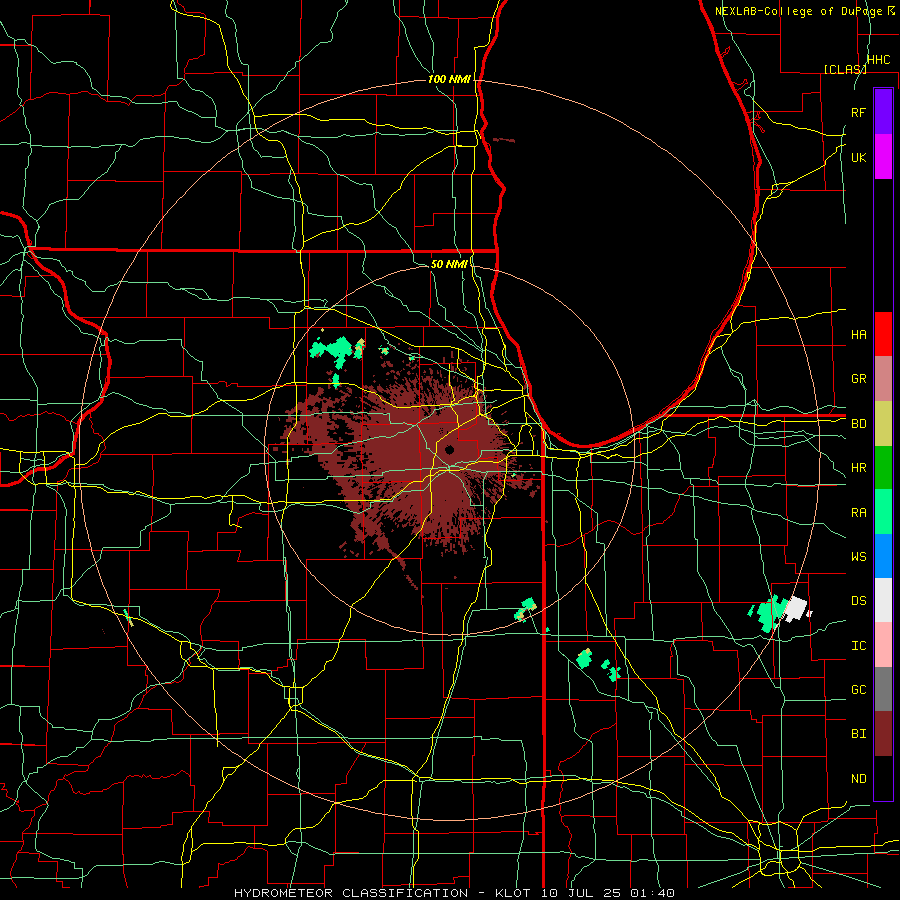Click the black radar site dot
Screen dimensions: 900x900
coord(449,449)
